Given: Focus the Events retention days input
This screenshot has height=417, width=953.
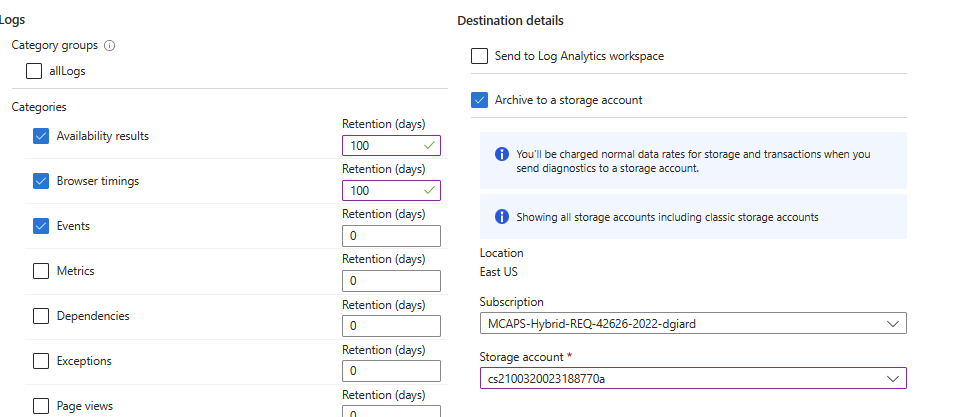Looking at the screenshot, I should (391, 236).
